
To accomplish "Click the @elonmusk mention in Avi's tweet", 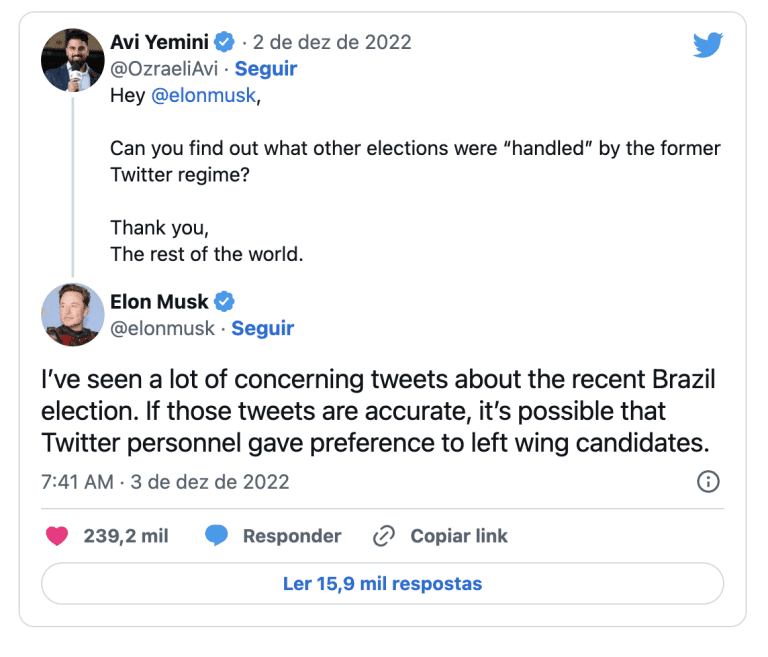I will click(x=204, y=96).
